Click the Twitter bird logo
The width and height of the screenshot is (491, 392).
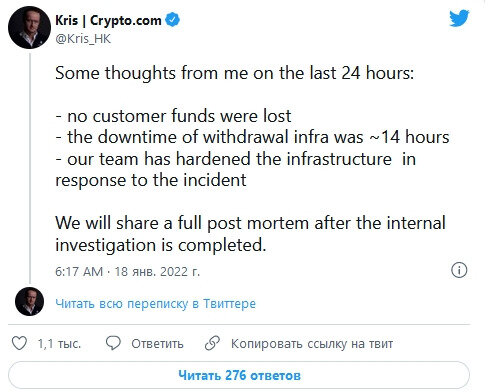pos(459,18)
